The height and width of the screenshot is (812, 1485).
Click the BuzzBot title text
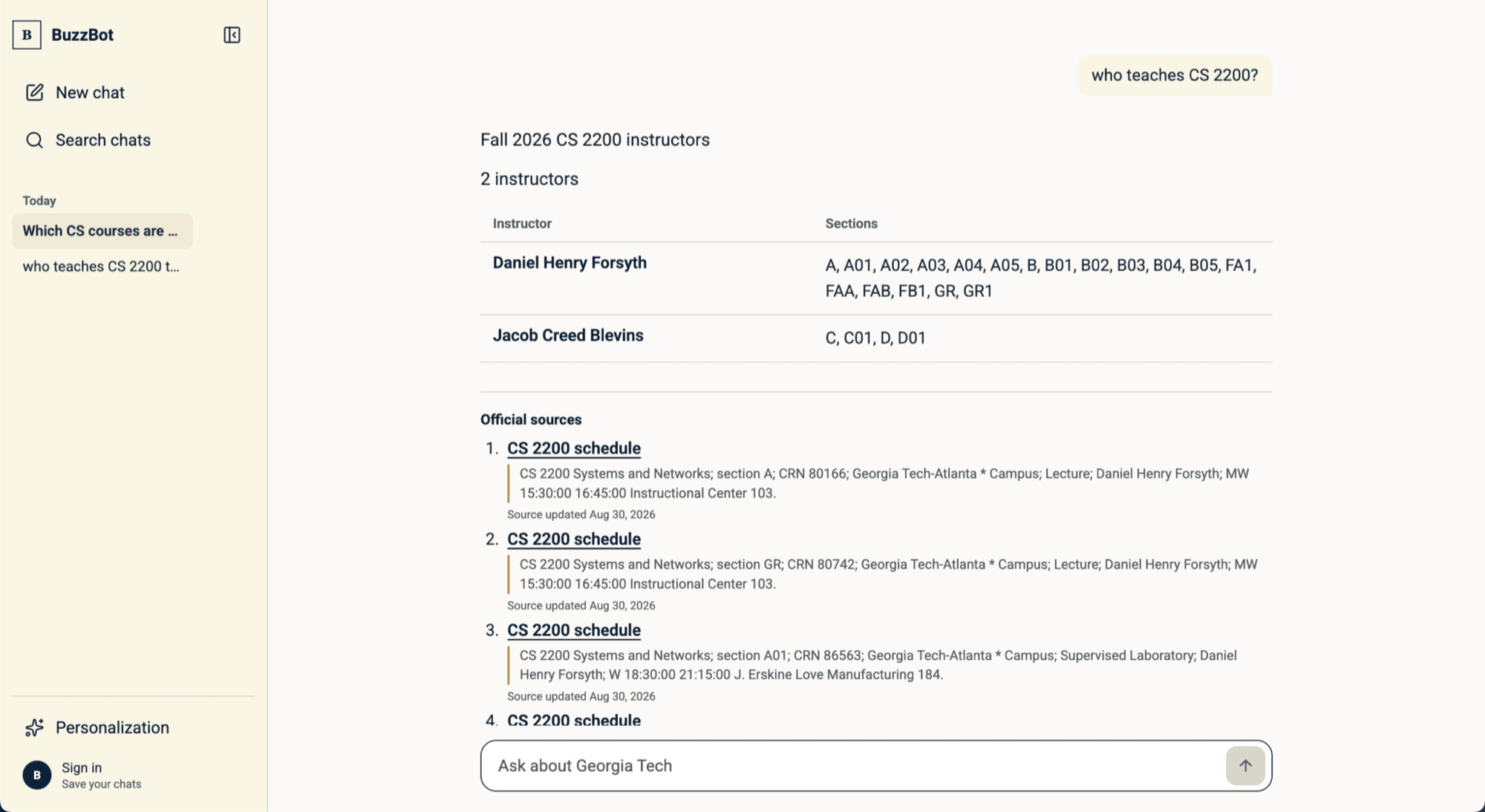[x=82, y=35]
